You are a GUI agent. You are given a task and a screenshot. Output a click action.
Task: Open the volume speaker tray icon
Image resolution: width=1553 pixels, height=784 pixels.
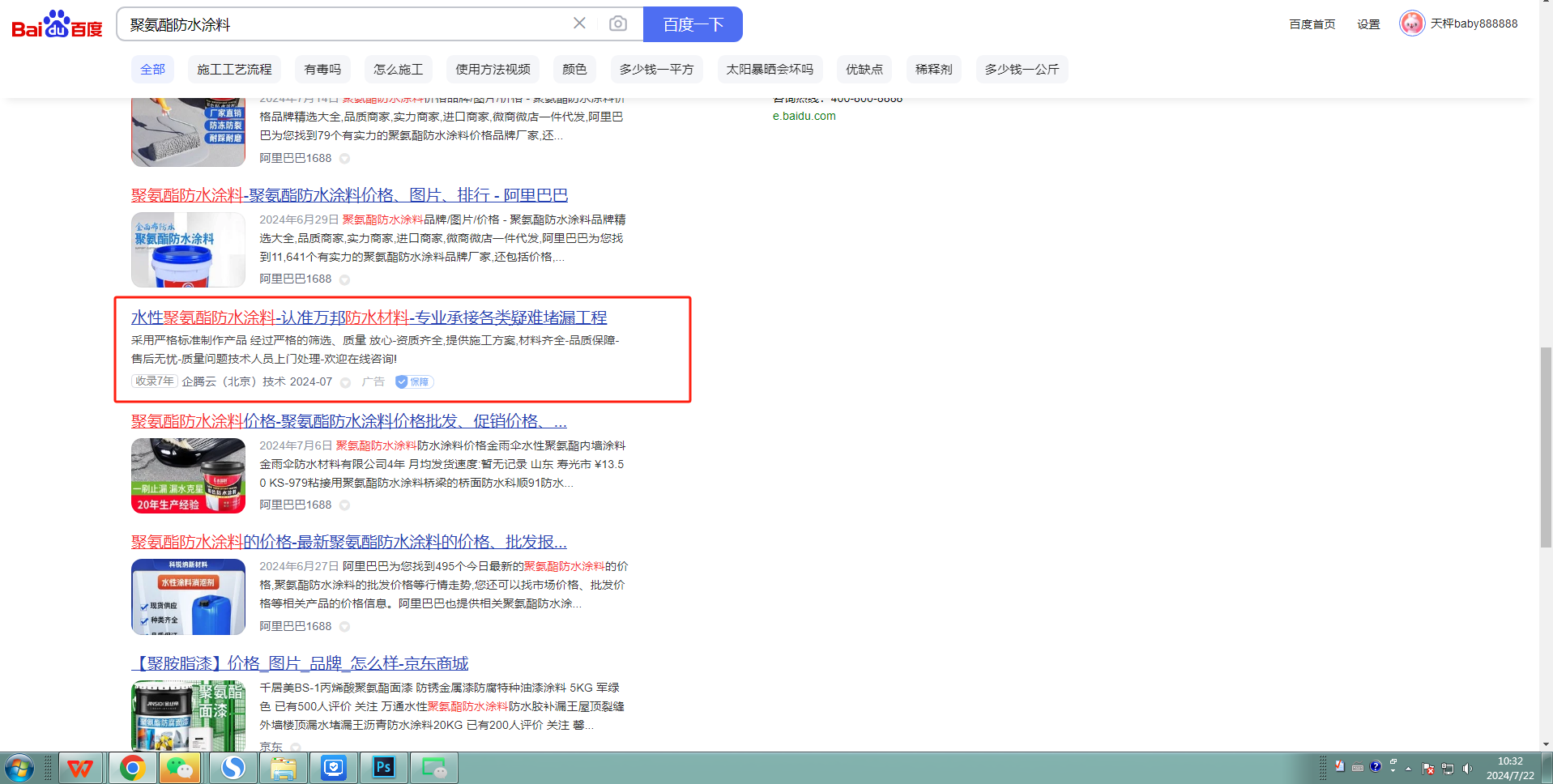[1467, 769]
